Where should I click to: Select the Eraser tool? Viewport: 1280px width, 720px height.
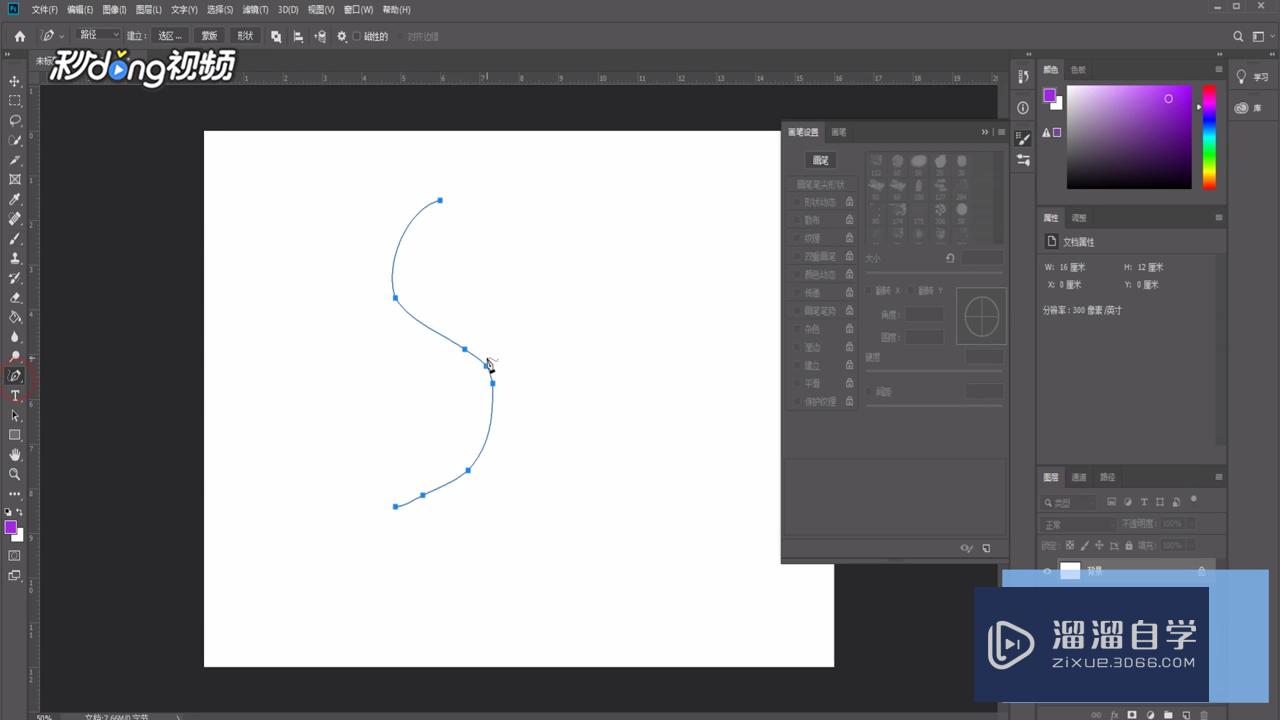tap(15, 298)
